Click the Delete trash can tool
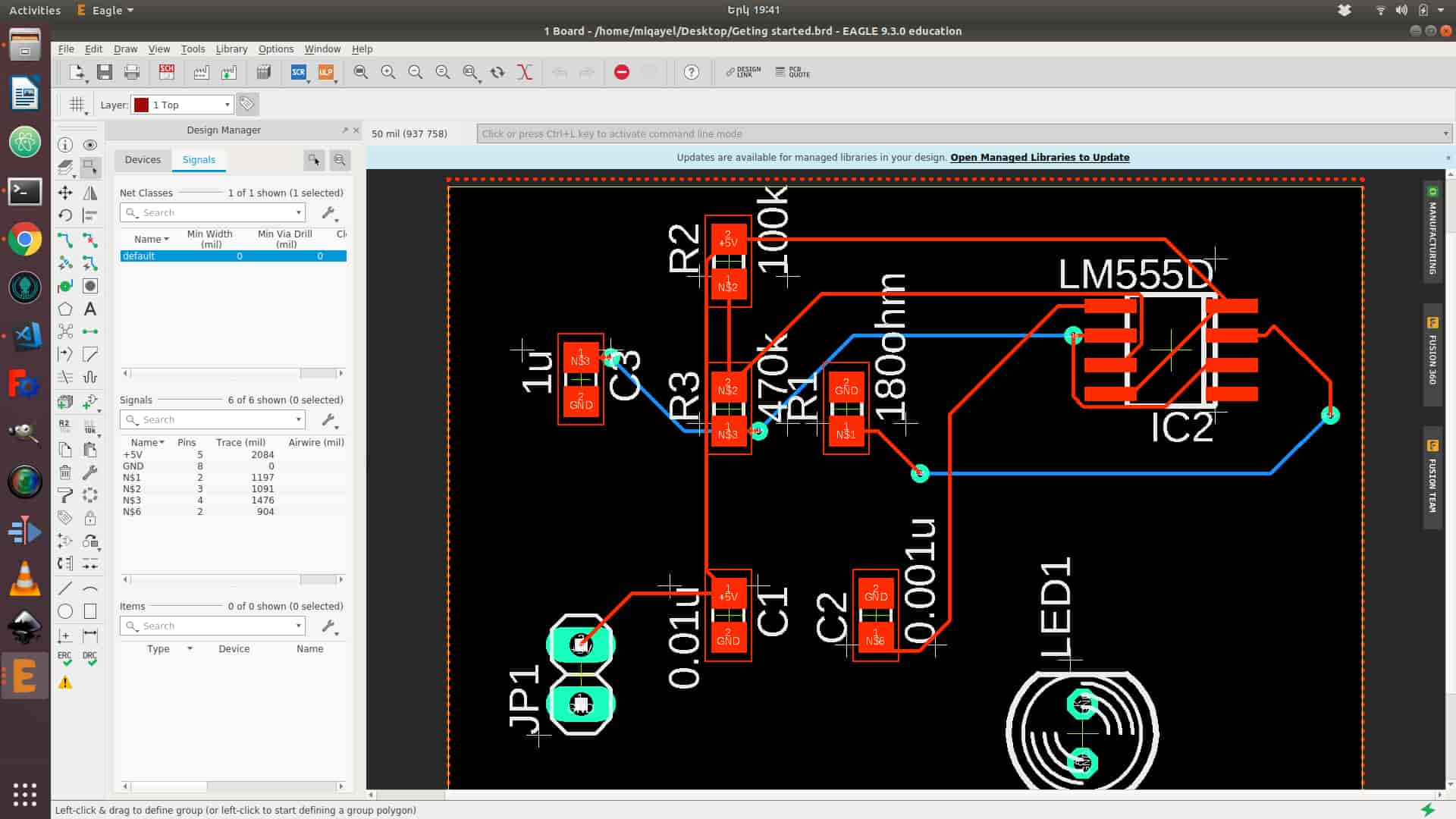The height and width of the screenshot is (819, 1456). coord(65,472)
